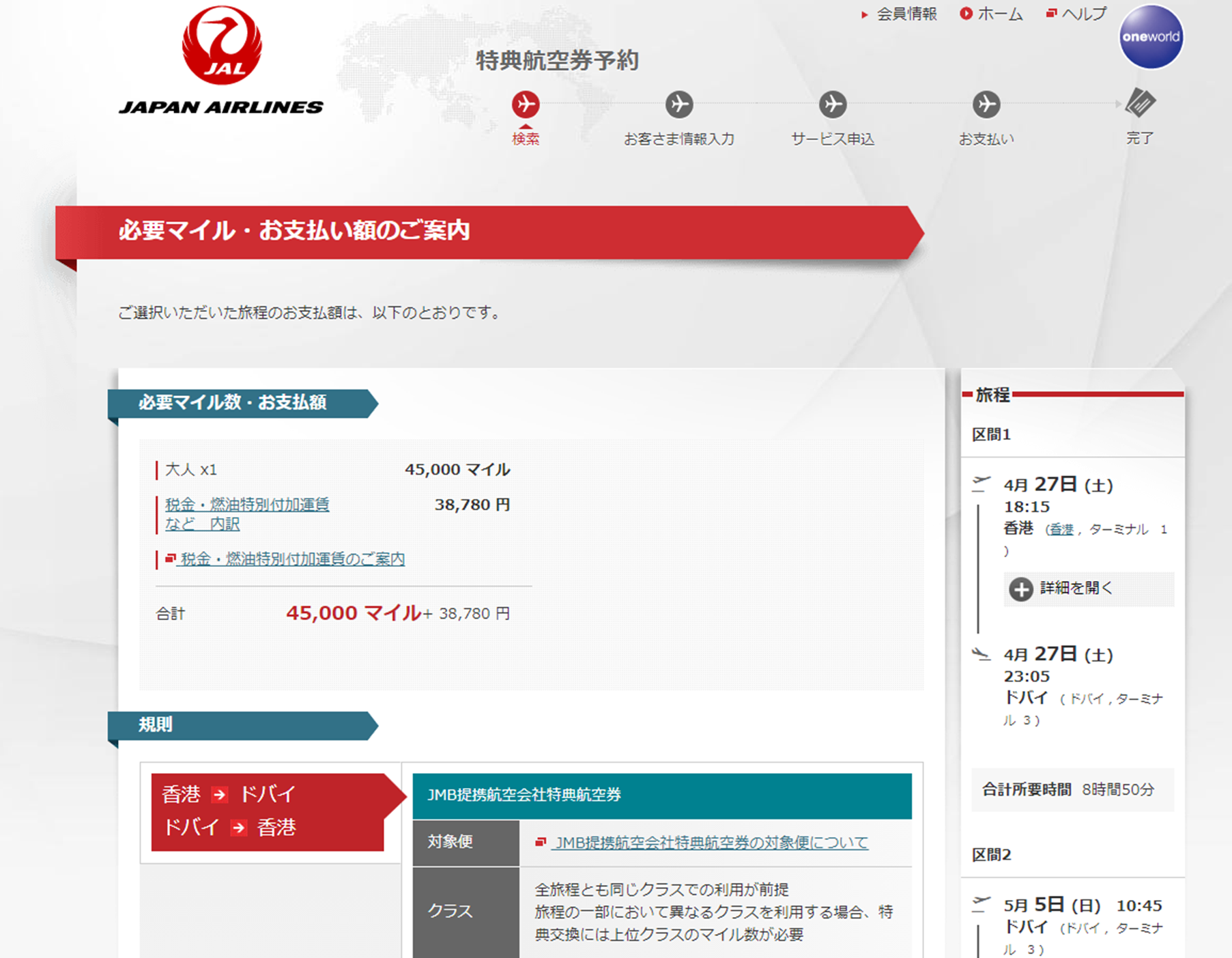
Task: Expand details with the 詳細を開く plus icon
Action: (x=1021, y=589)
